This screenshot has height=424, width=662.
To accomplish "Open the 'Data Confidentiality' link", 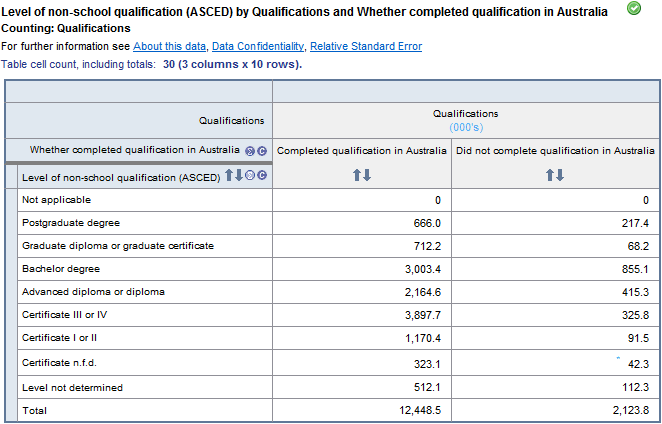I will (258, 47).
